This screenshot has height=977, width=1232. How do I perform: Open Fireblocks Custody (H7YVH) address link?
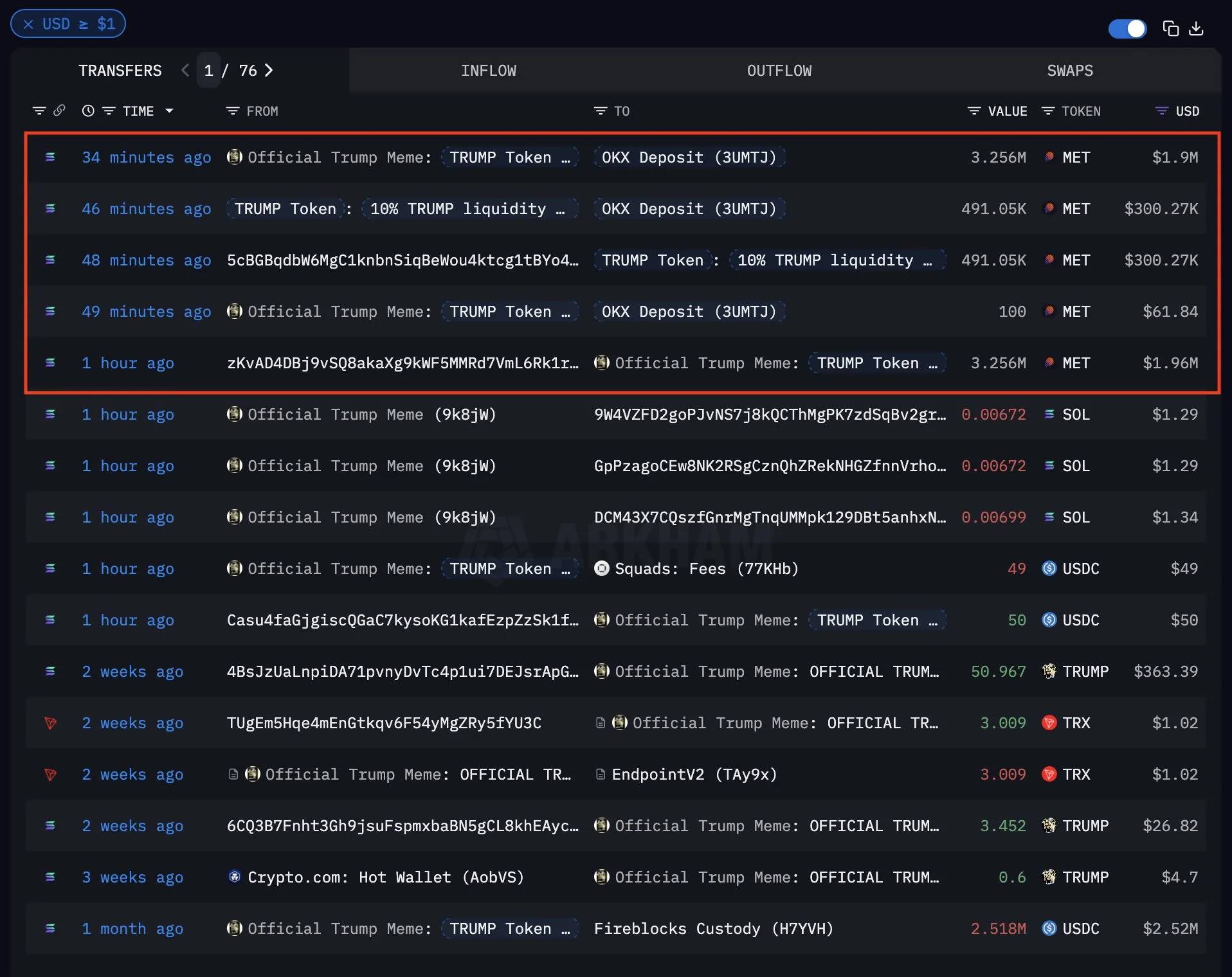[713, 929]
